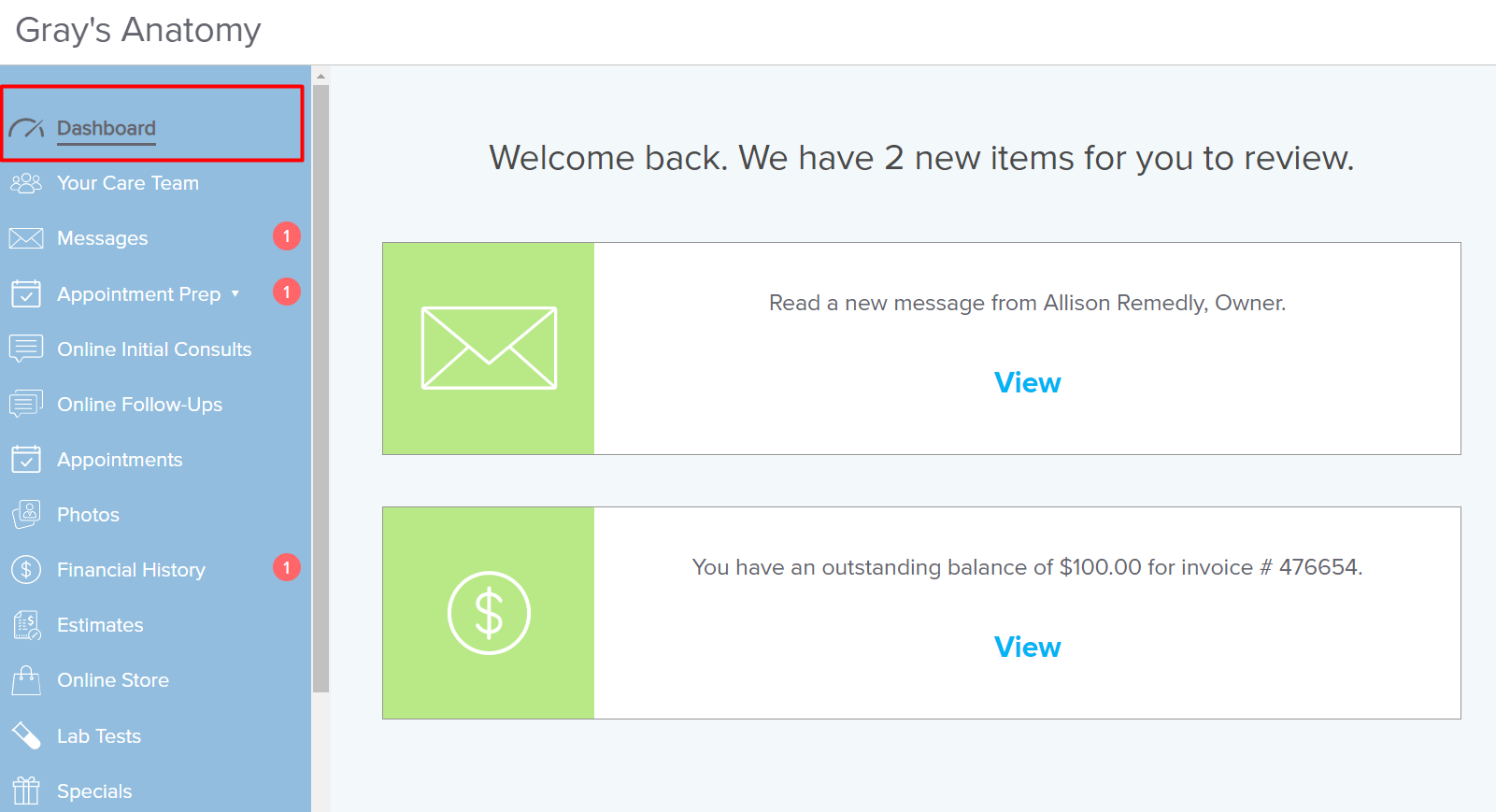Click the sidebar scrollbar up arrow
This screenshot has width=1496, height=812.
321,77
